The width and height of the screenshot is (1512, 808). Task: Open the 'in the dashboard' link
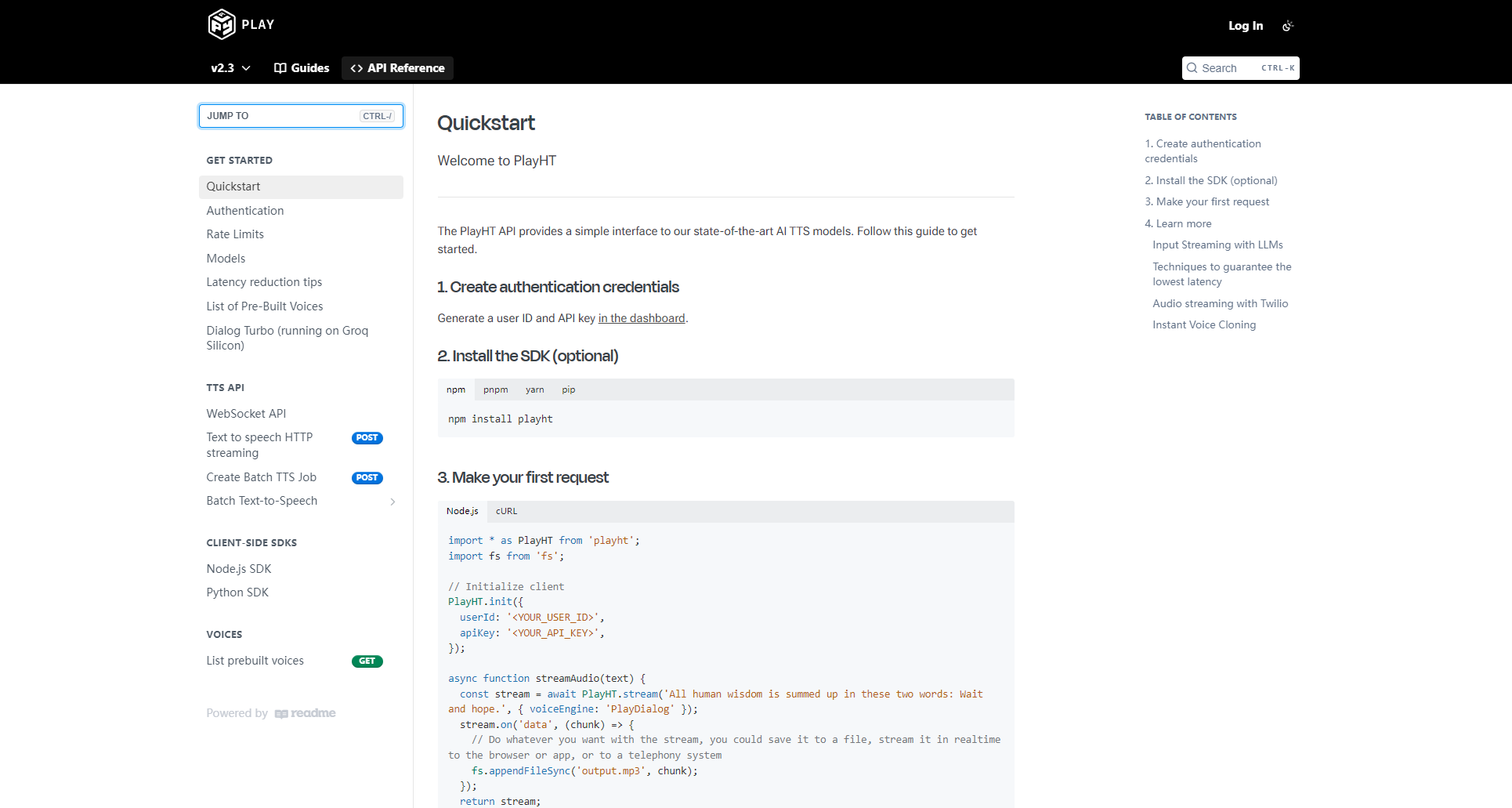641,318
